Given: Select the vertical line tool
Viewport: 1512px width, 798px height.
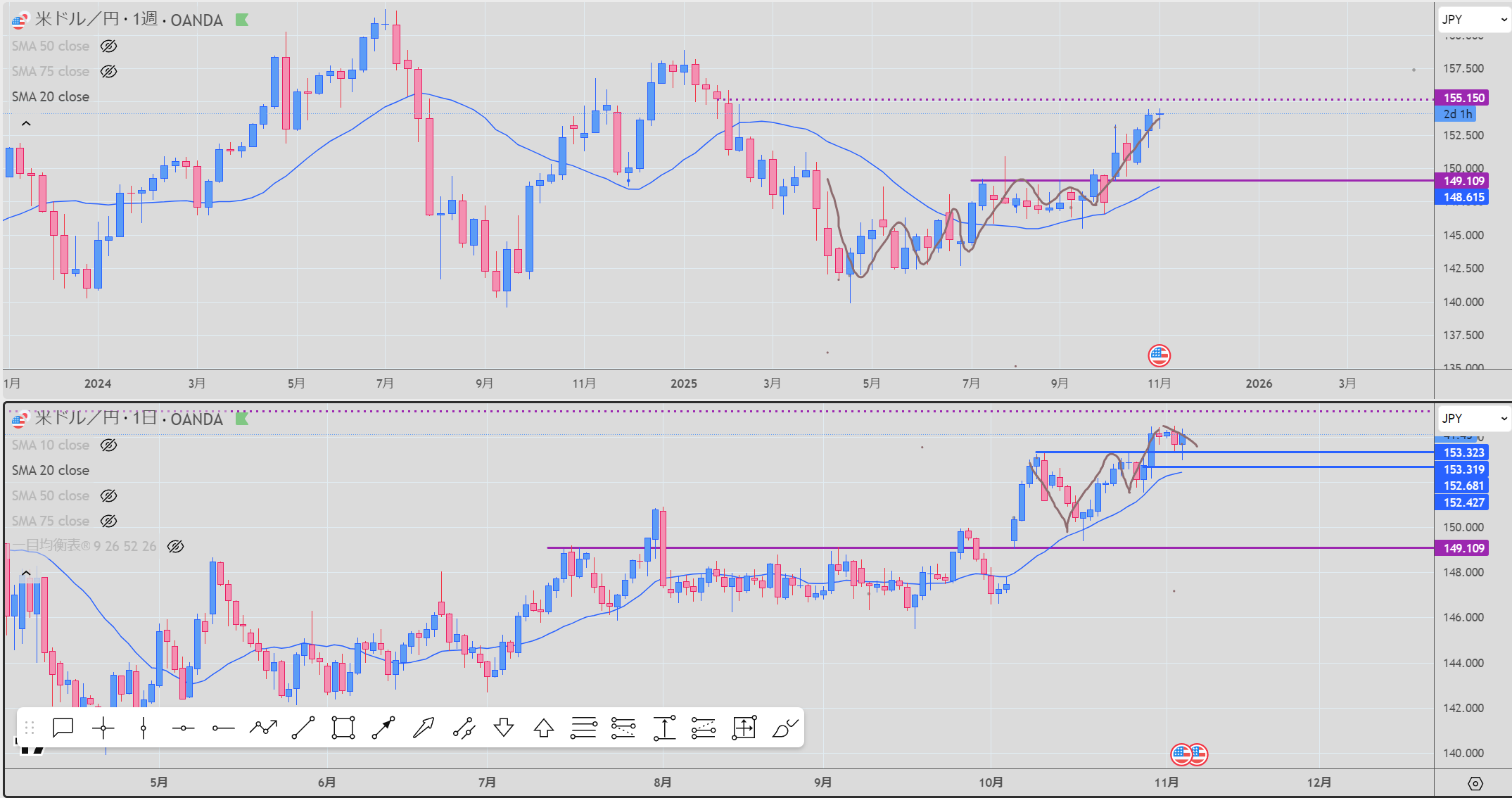Looking at the screenshot, I should [x=143, y=728].
